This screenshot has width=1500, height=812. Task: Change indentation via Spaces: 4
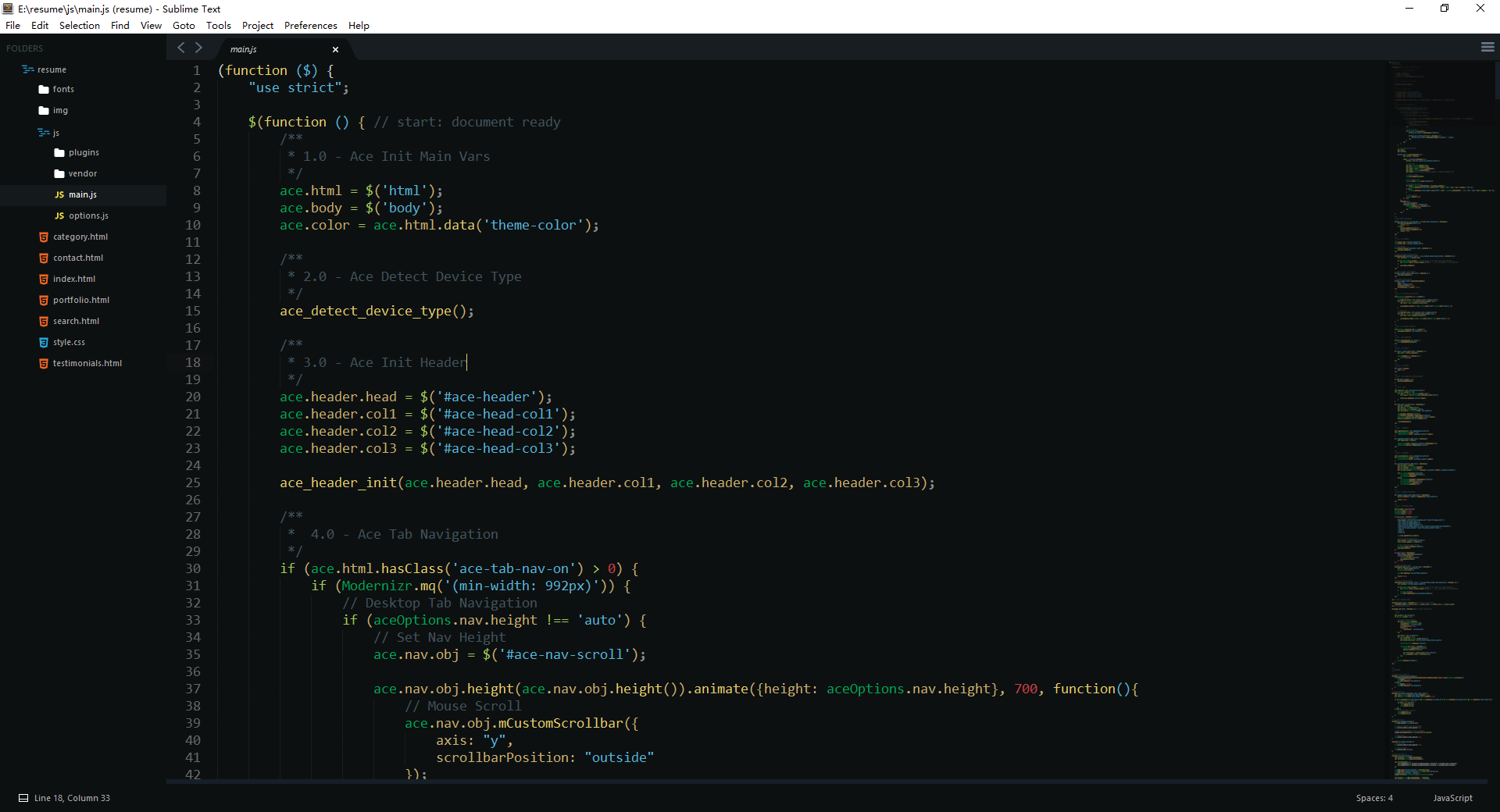click(x=1374, y=798)
